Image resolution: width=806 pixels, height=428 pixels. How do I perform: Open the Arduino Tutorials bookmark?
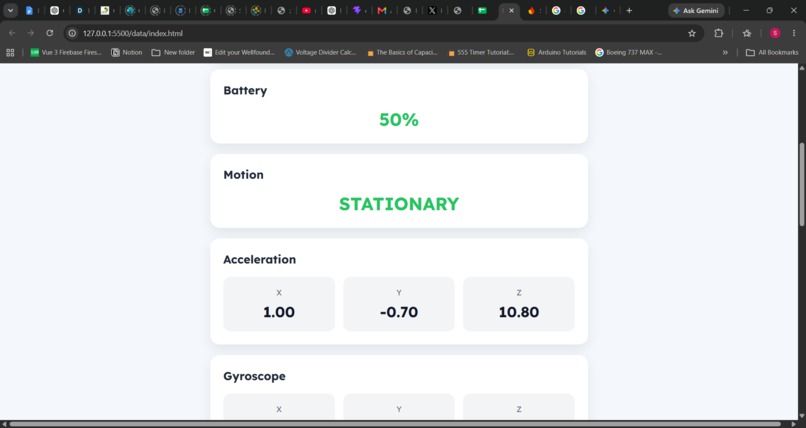(557, 52)
